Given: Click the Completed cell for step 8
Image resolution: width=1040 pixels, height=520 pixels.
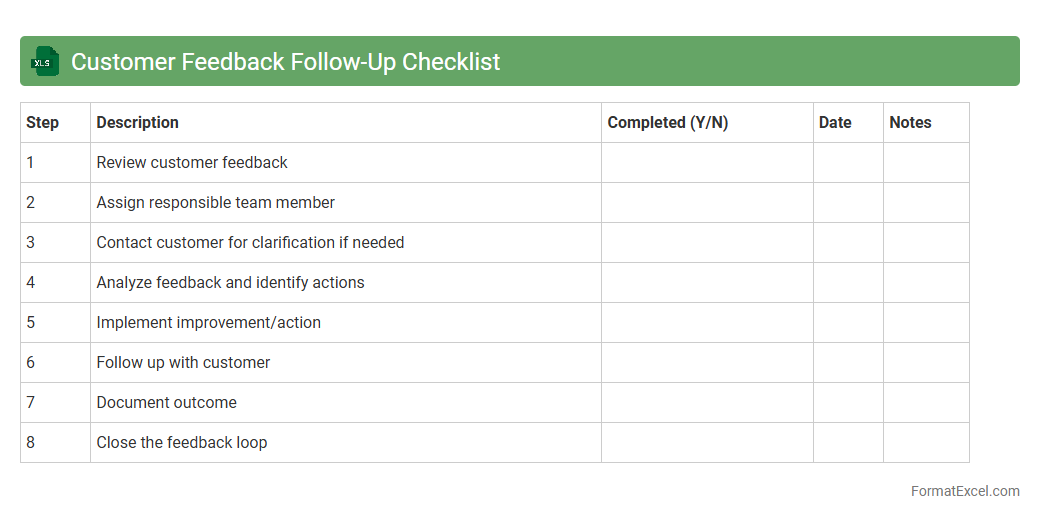Looking at the screenshot, I should [707, 443].
